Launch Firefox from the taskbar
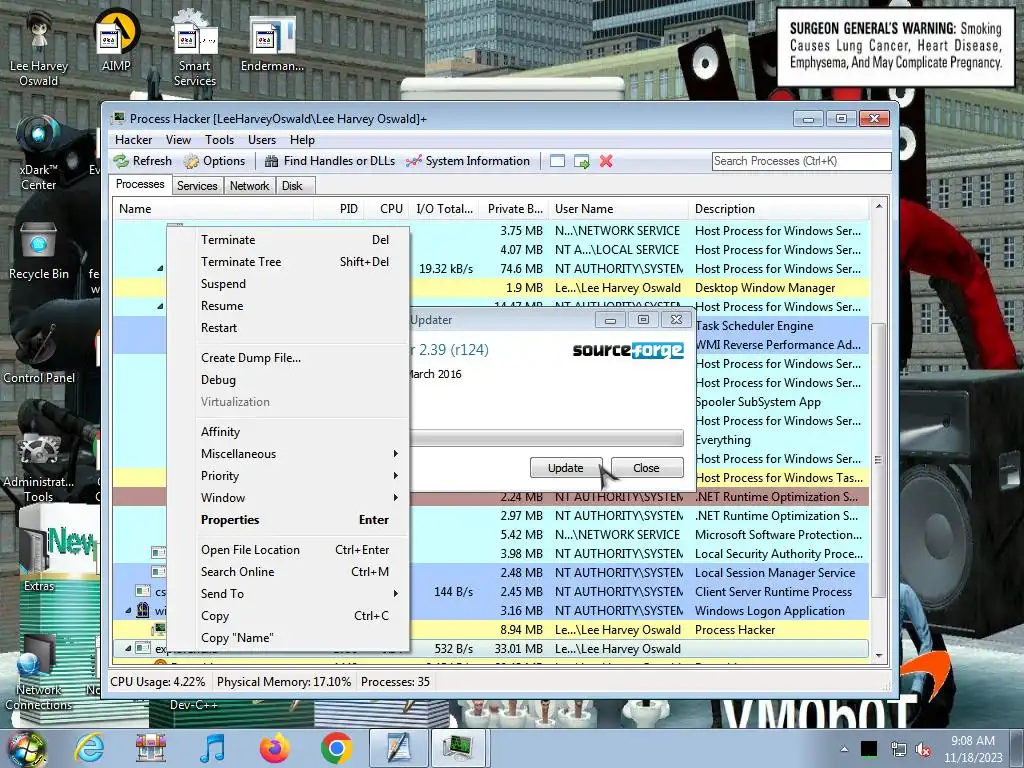This screenshot has width=1024, height=768. pos(274,748)
